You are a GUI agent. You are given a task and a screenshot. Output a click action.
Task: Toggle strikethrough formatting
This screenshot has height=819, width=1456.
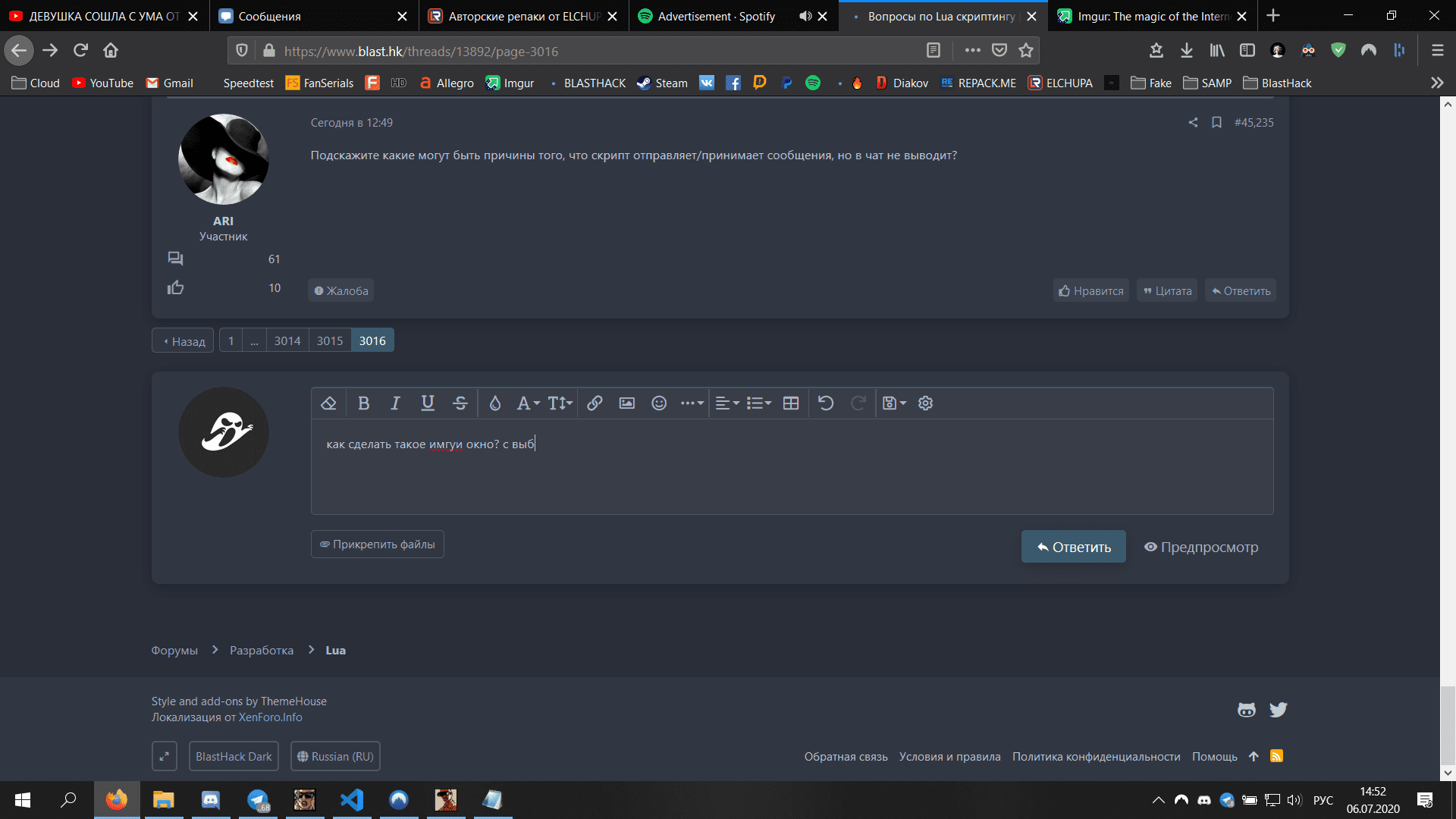point(460,403)
